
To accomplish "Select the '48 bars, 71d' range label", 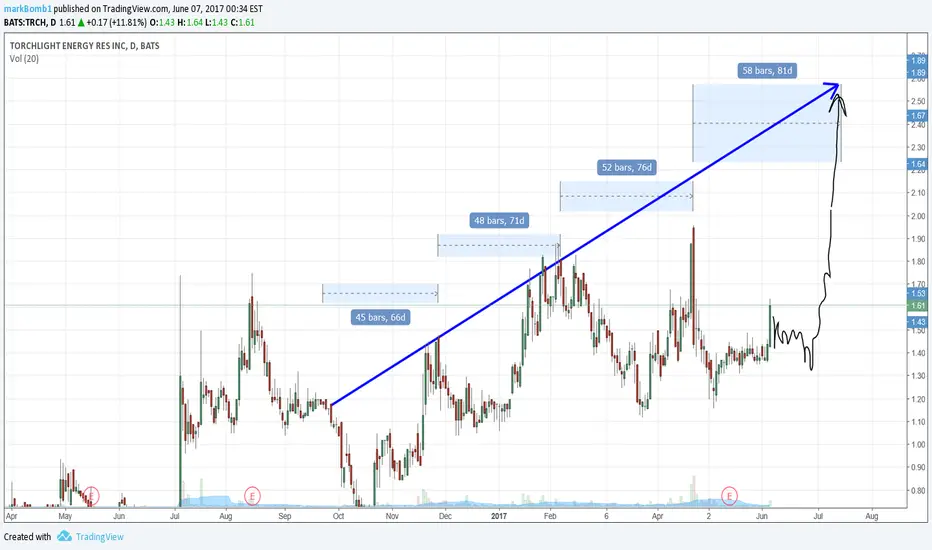I will 499,221.
